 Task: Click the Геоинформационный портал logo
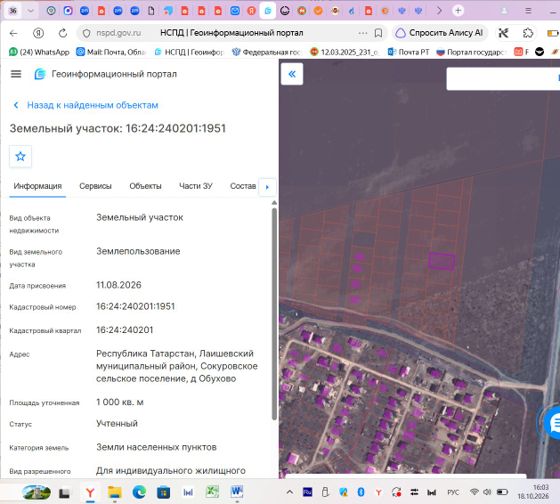pos(40,74)
